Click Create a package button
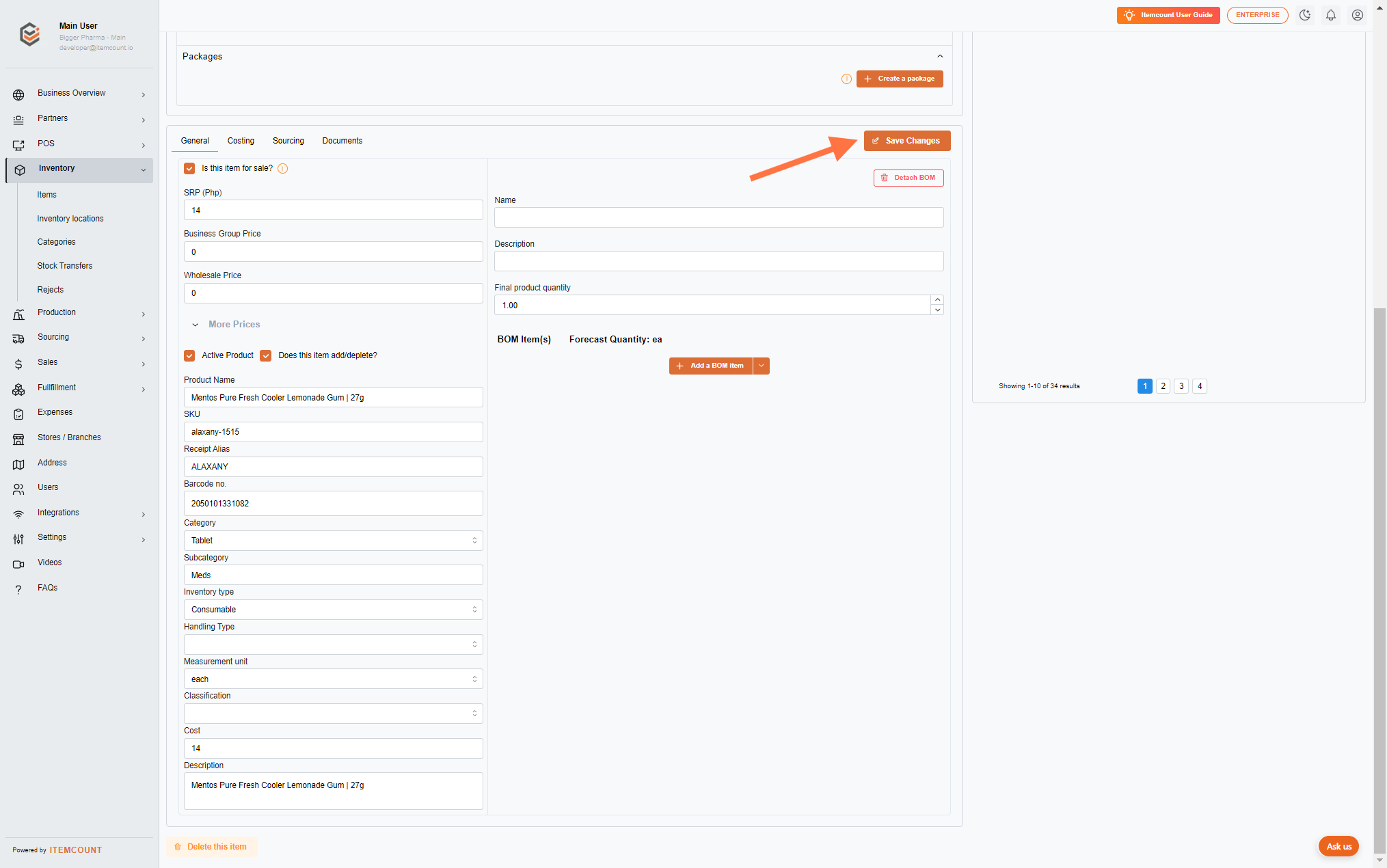Screen dimensions: 1387x868 900,79
